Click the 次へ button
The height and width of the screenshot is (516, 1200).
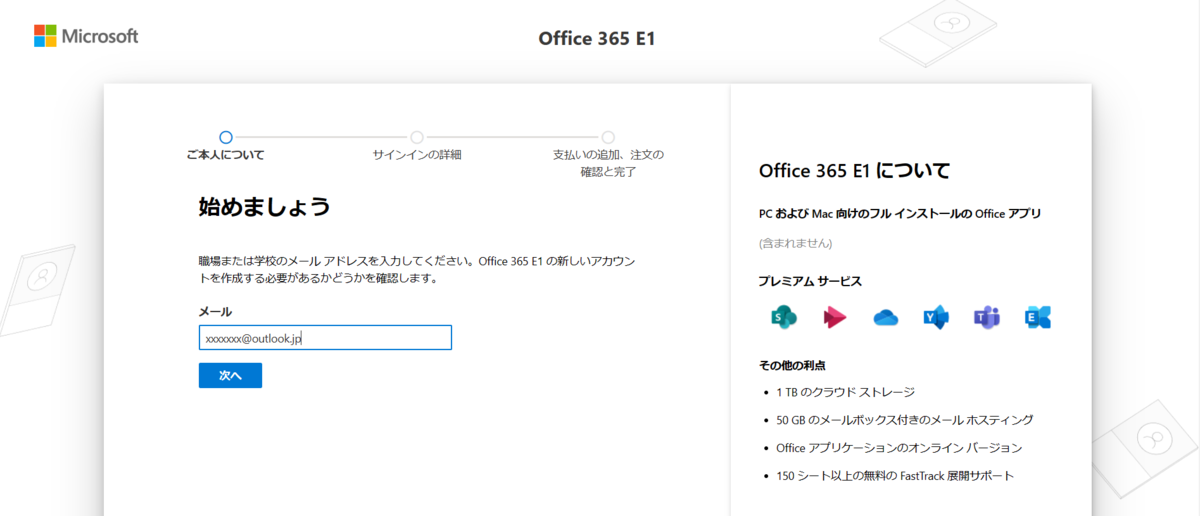click(x=230, y=375)
